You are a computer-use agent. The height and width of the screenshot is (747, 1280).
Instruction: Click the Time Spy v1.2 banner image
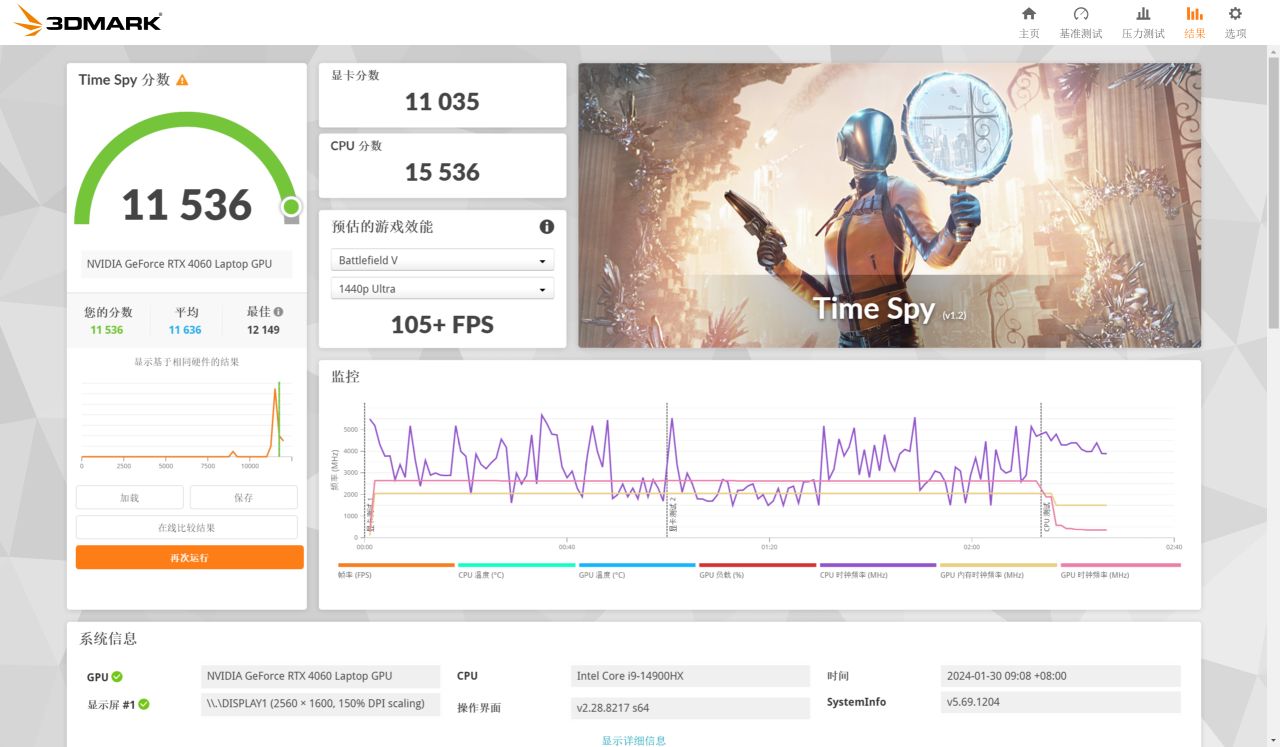pyautogui.click(x=890, y=206)
